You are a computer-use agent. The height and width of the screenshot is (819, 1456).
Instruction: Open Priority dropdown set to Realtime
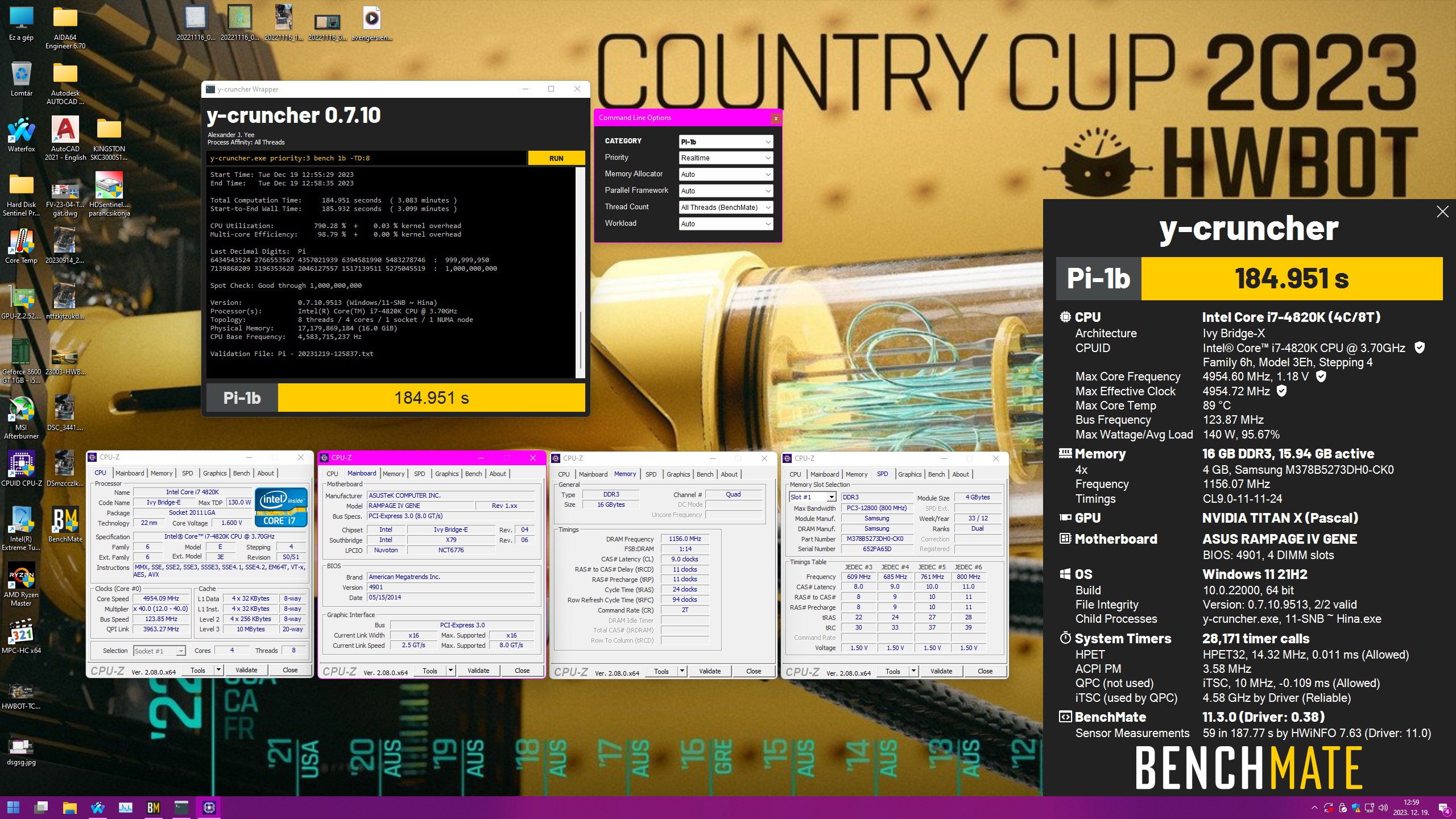pos(726,158)
